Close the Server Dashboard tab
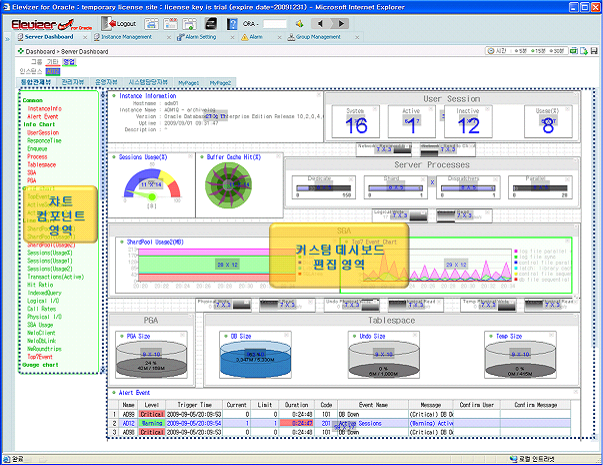Viewport: 603px width, 465px height. pos(85,37)
